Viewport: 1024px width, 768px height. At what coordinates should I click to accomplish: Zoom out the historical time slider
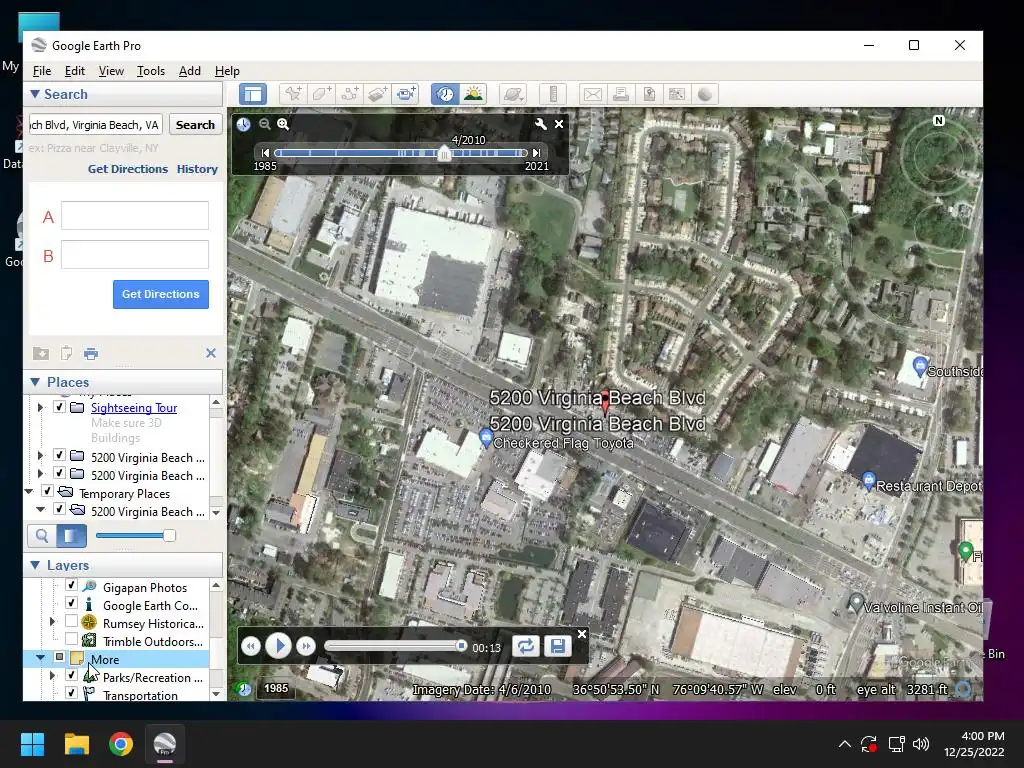tap(264, 124)
